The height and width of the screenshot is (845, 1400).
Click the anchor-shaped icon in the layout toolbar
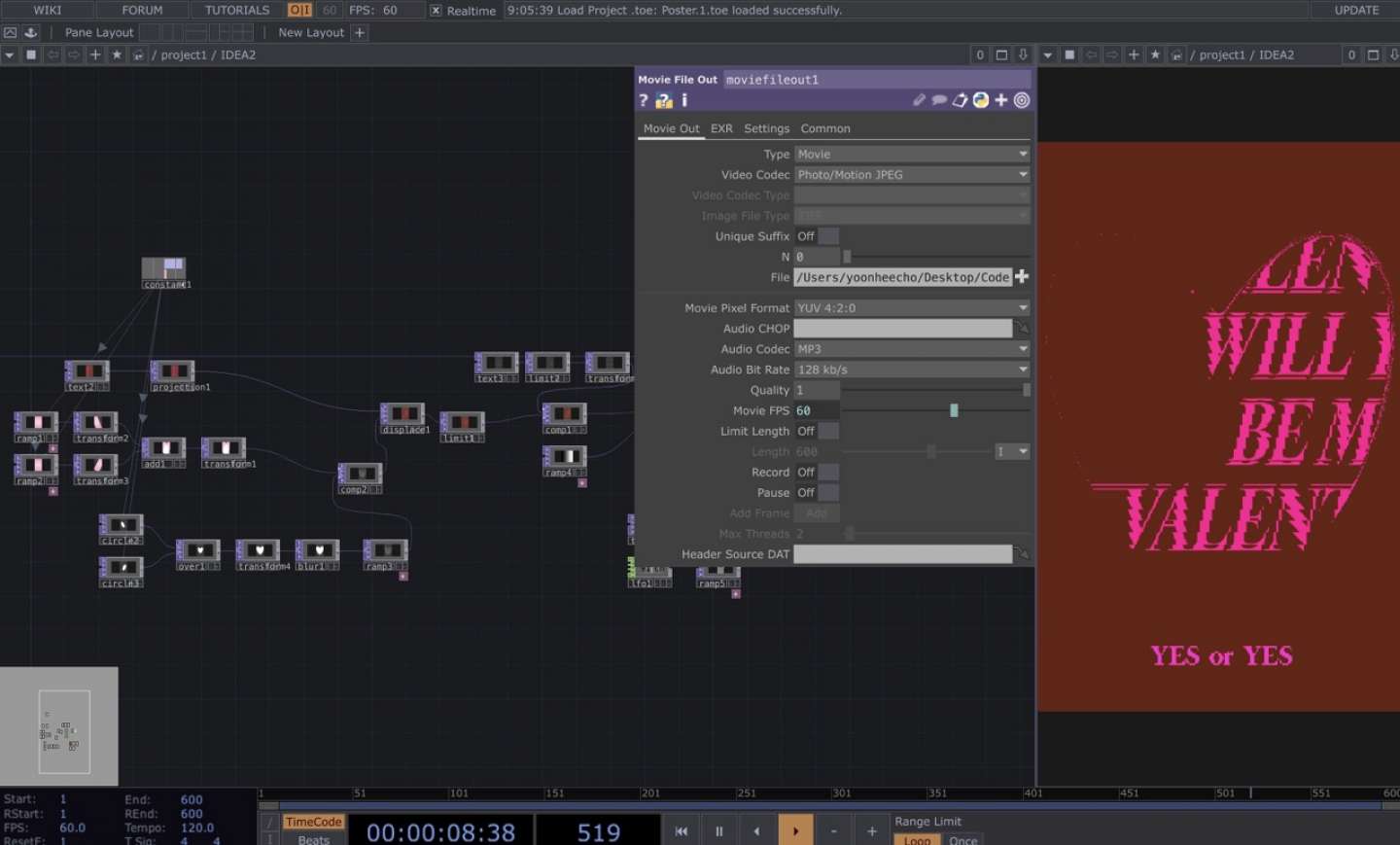click(x=30, y=32)
